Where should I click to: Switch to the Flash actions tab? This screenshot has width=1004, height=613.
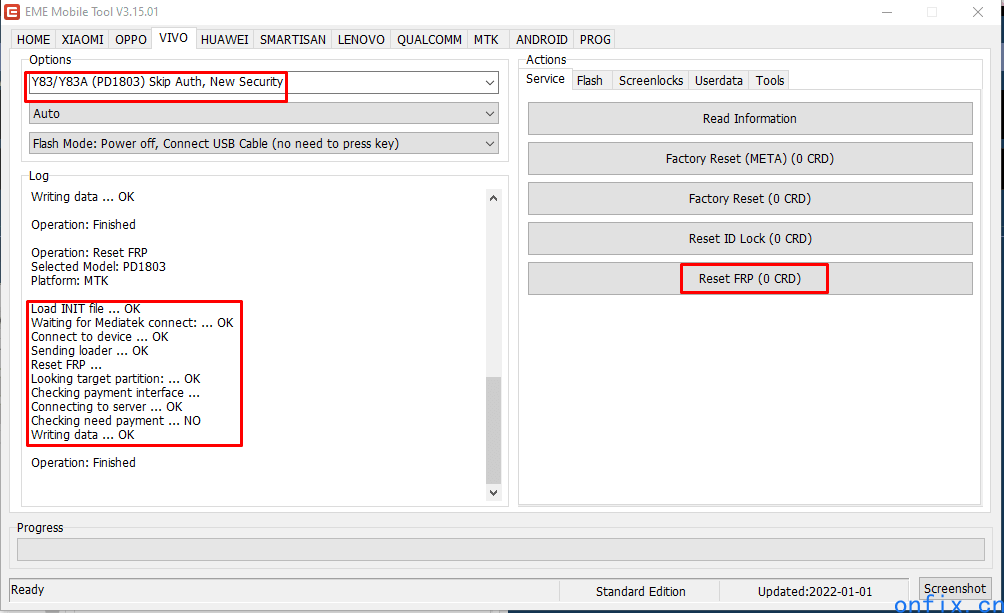[589, 80]
